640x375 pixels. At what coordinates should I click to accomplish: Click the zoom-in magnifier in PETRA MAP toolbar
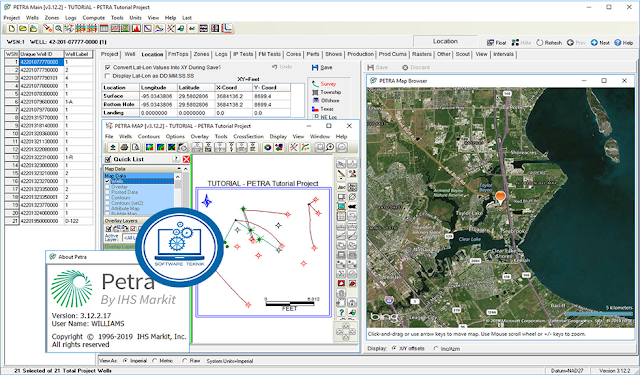(330, 147)
